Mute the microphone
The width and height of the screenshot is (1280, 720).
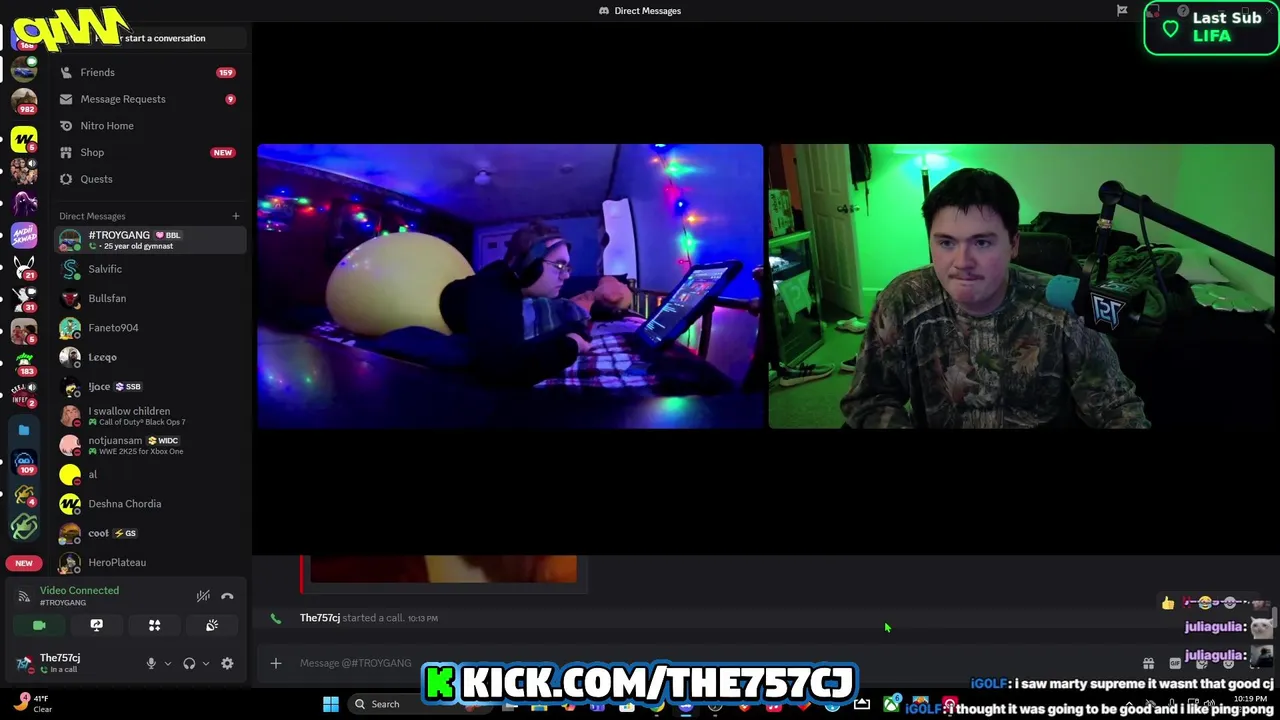tap(151, 663)
